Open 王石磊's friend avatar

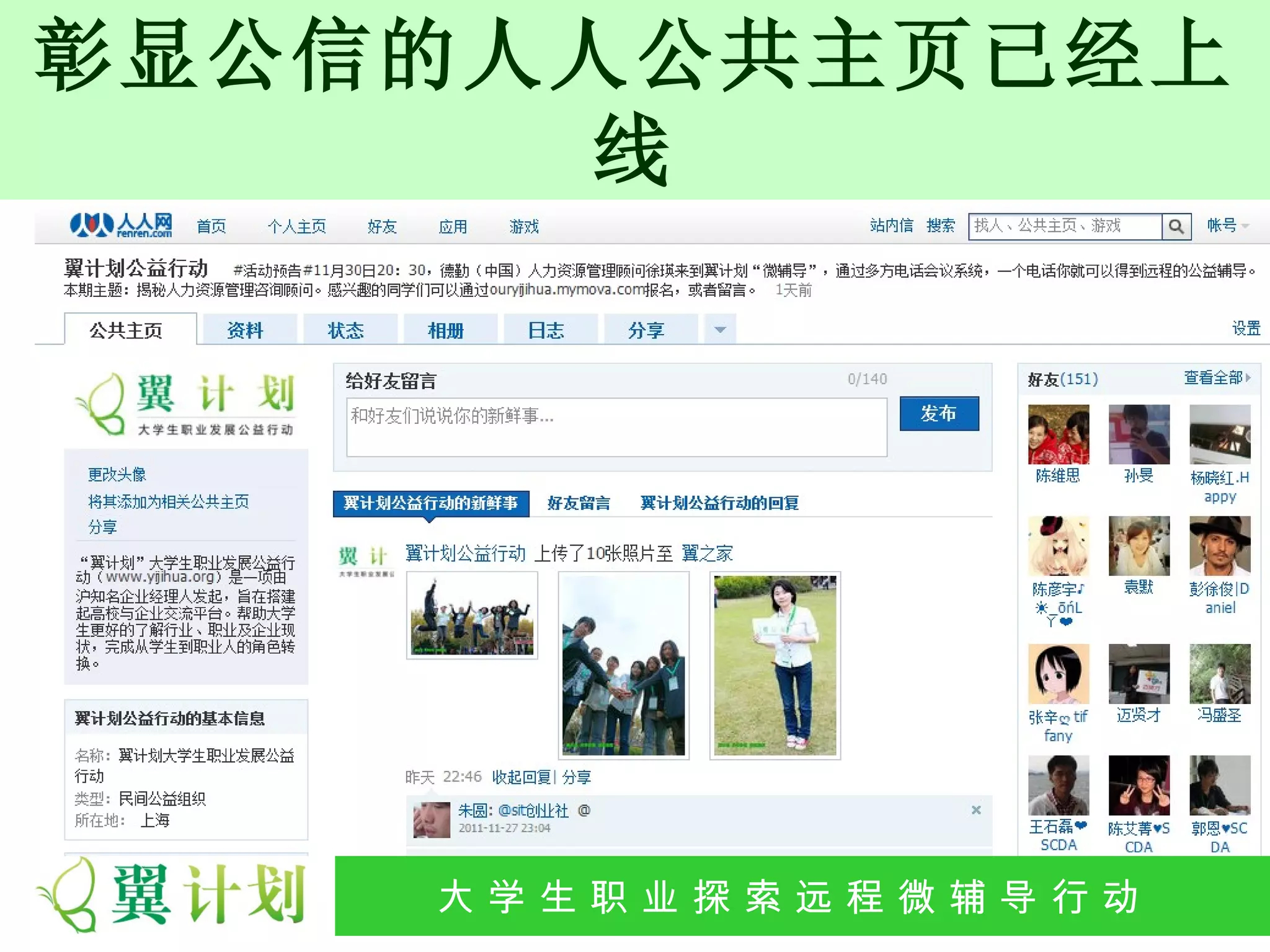point(1059,785)
